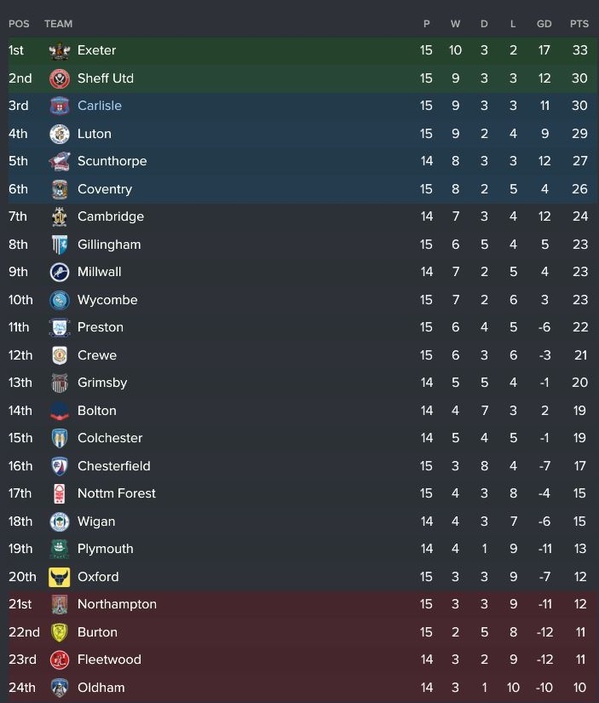Click the POS column header
The width and height of the screenshot is (599, 703).
19,24
